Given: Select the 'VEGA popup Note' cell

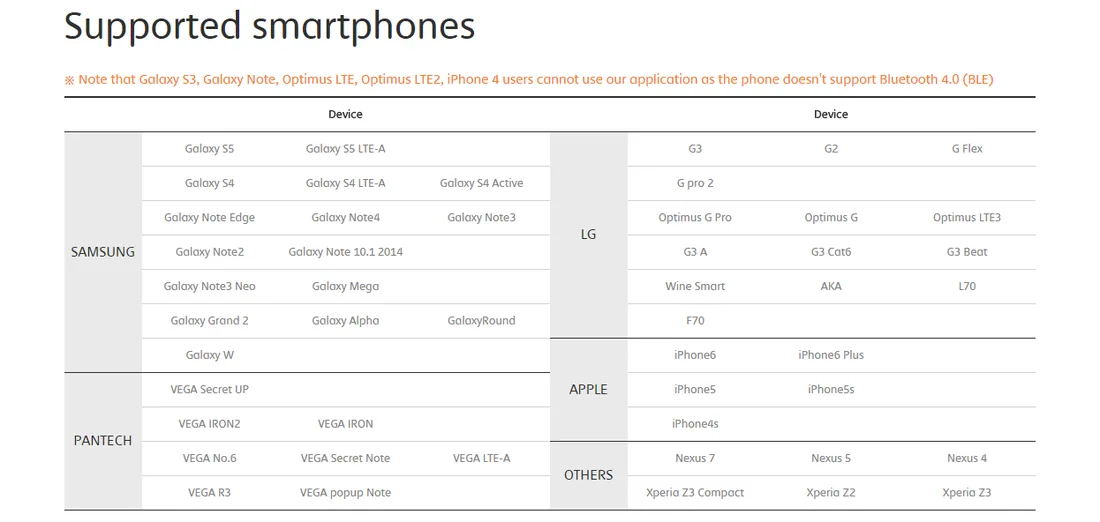Looking at the screenshot, I should [x=346, y=493].
